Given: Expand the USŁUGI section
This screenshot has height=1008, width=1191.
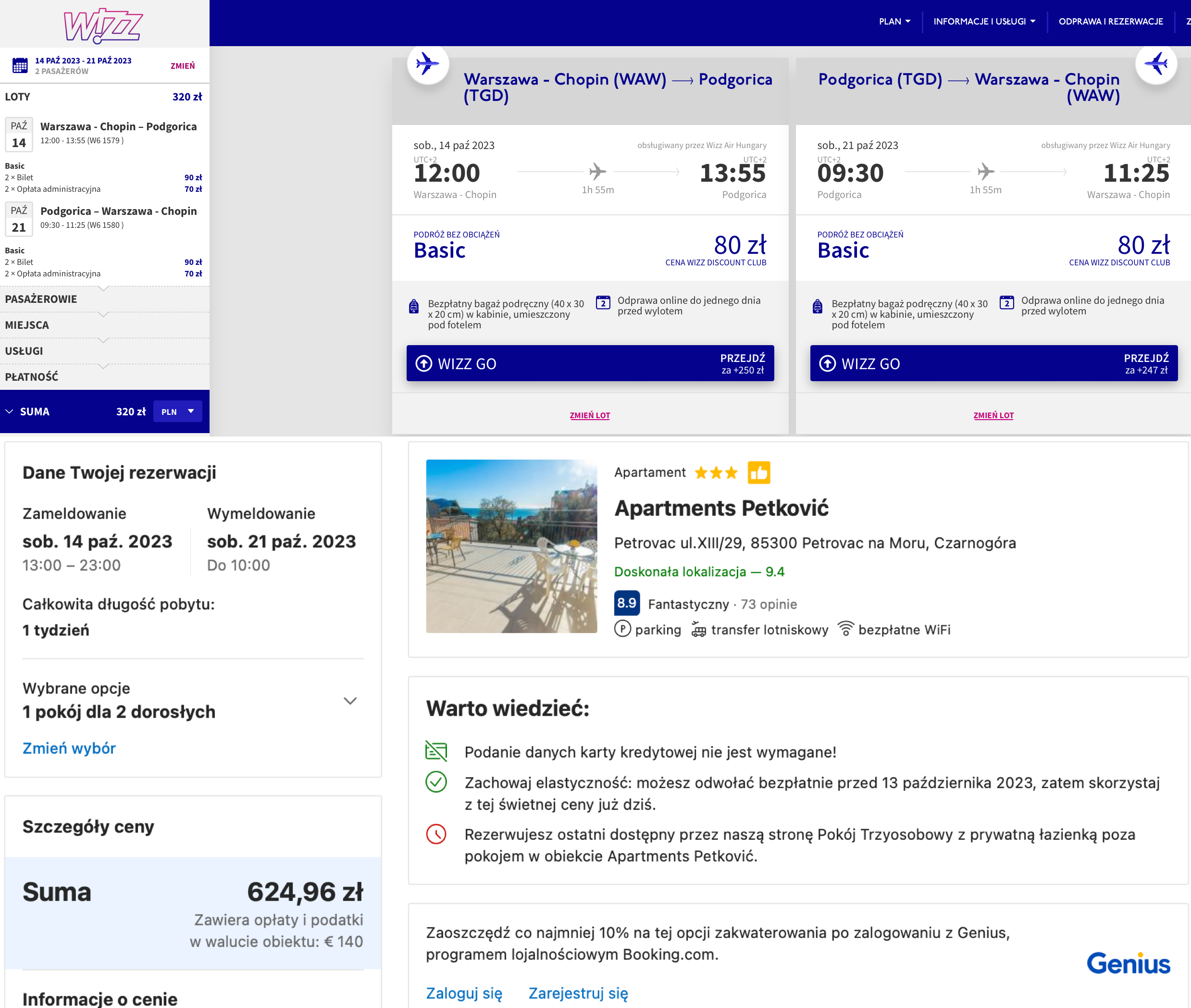Looking at the screenshot, I should point(104,351).
